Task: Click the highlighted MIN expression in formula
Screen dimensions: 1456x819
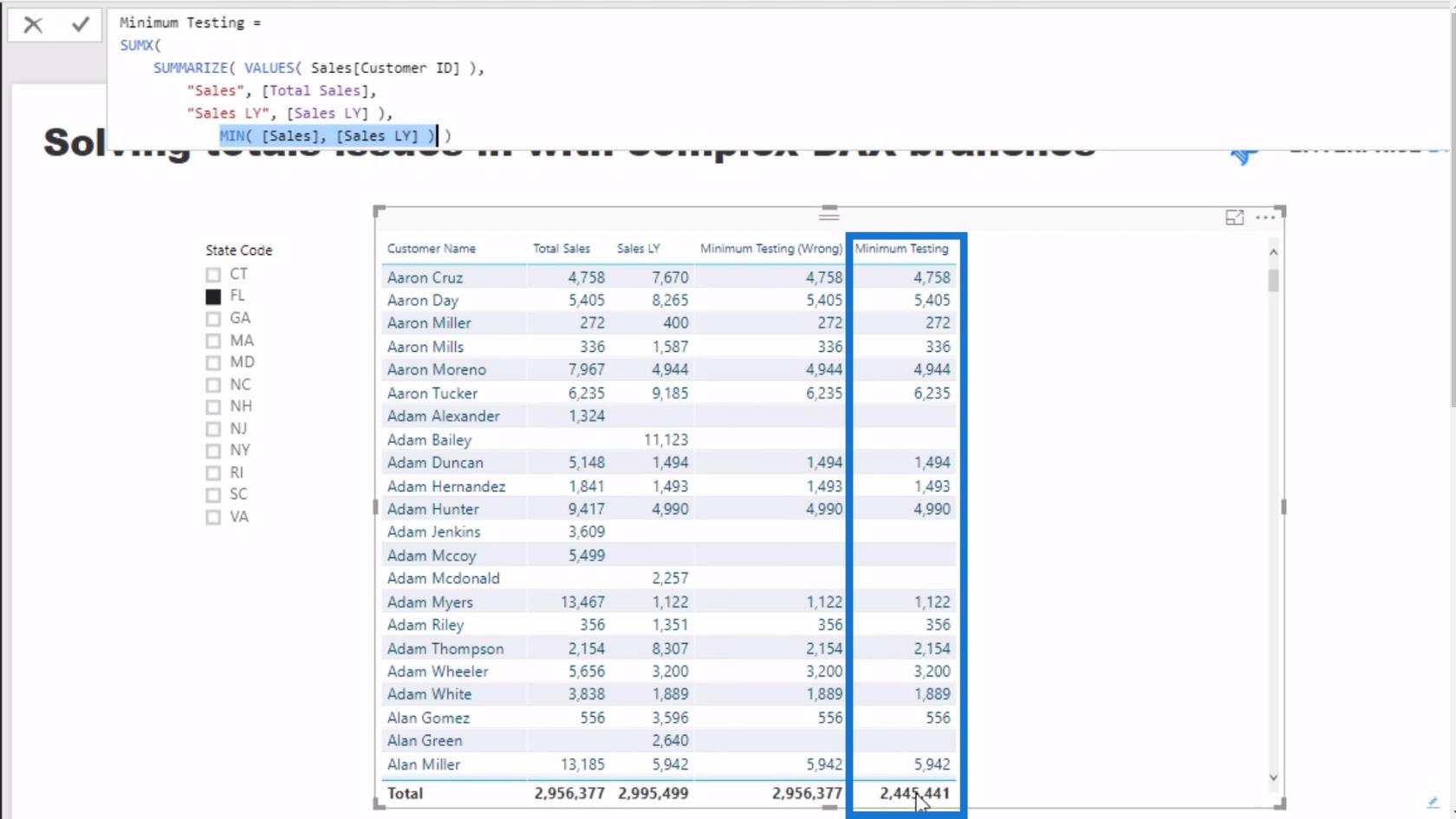Action: click(x=327, y=136)
